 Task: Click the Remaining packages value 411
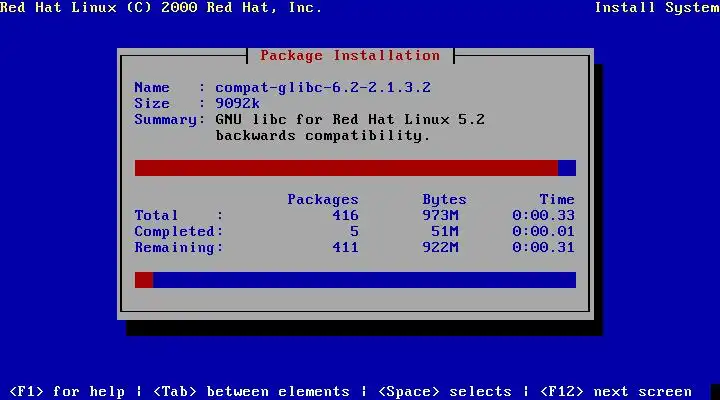tap(345, 248)
